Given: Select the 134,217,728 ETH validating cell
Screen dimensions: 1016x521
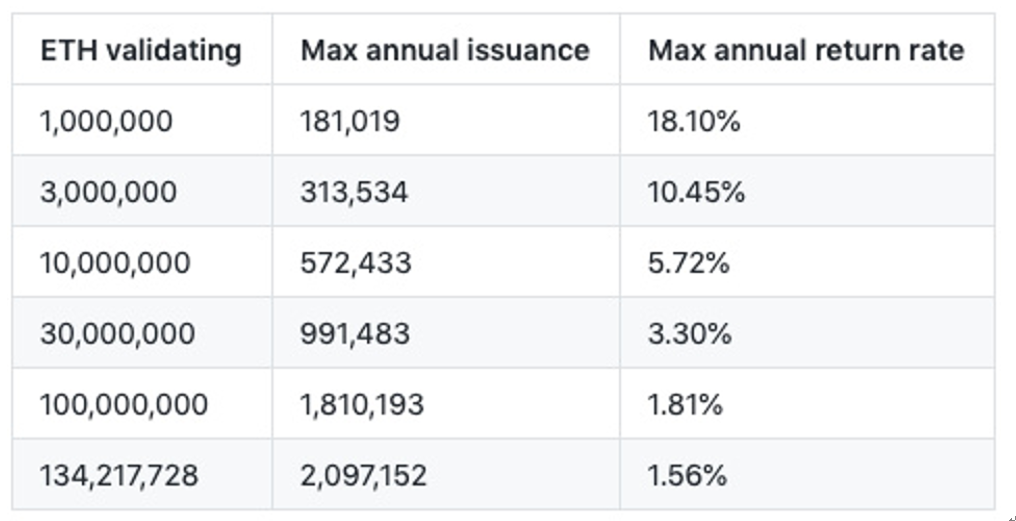Looking at the screenshot, I should (x=119, y=475).
